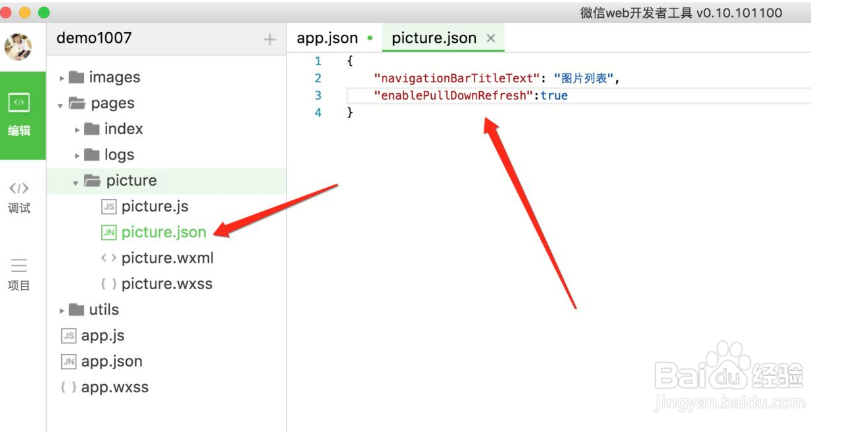Click the JS icon of app.js
Screen dimensions: 854x432
[x=69, y=336]
